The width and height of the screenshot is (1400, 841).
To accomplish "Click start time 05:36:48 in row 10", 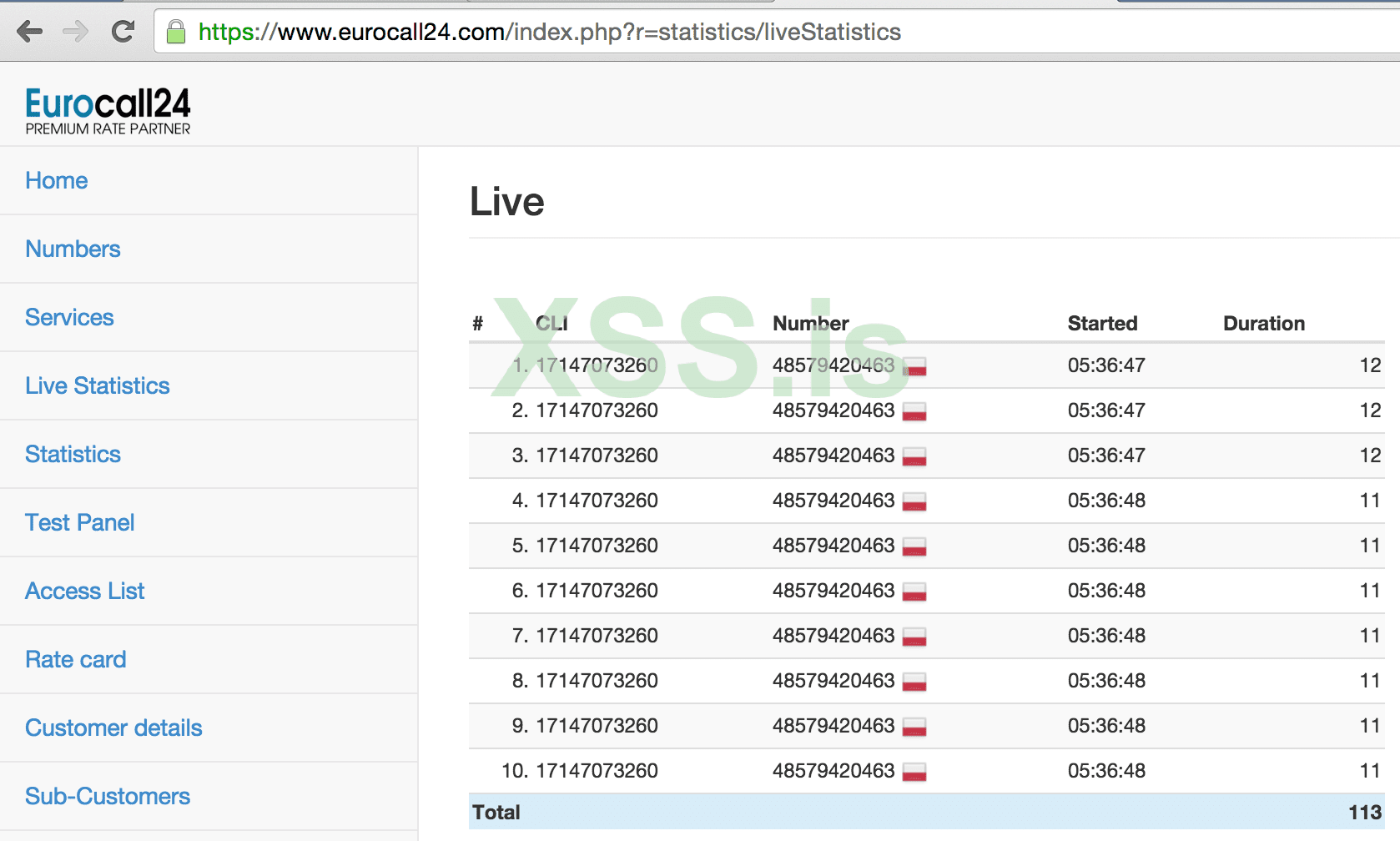I will coord(1106,771).
